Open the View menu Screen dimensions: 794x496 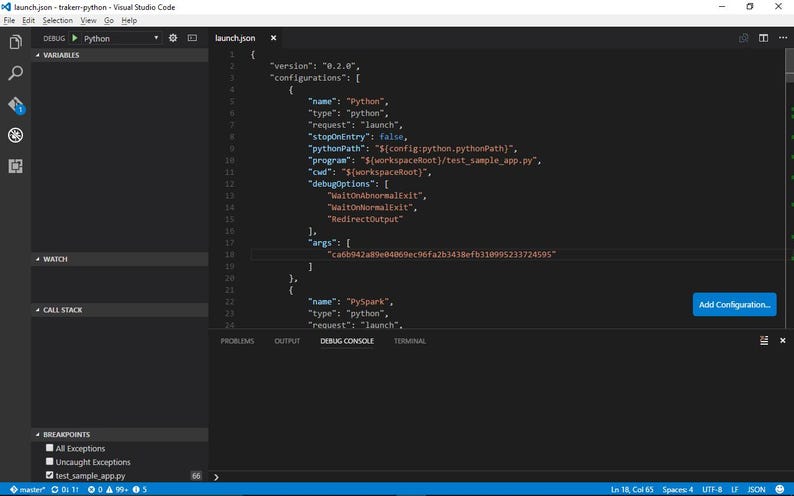[x=88, y=20]
